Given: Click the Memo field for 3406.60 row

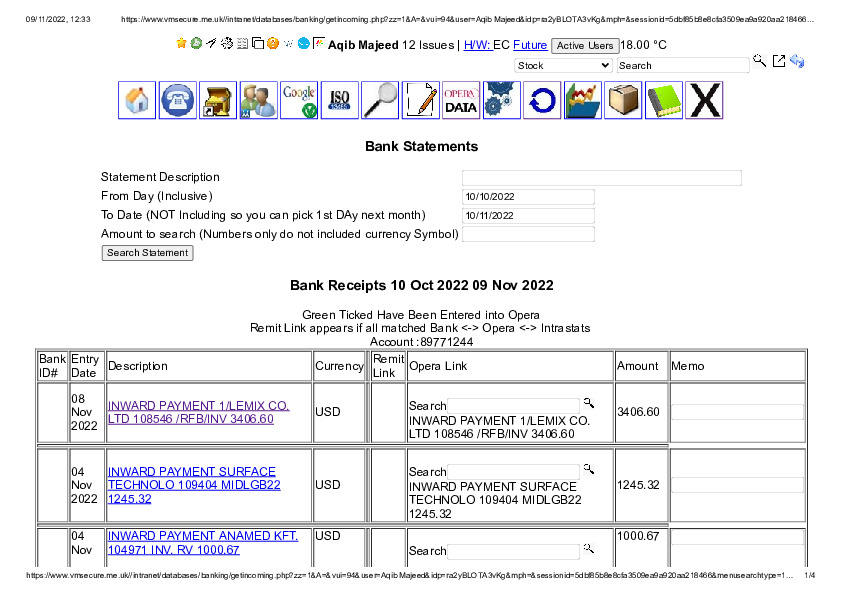Looking at the screenshot, I should (737, 412).
